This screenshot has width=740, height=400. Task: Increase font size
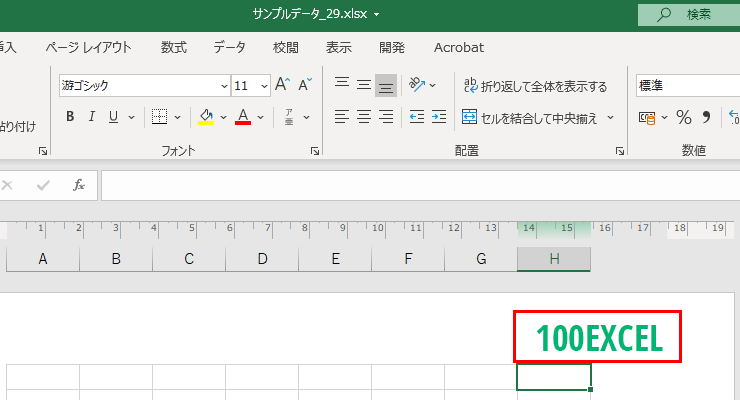point(282,84)
